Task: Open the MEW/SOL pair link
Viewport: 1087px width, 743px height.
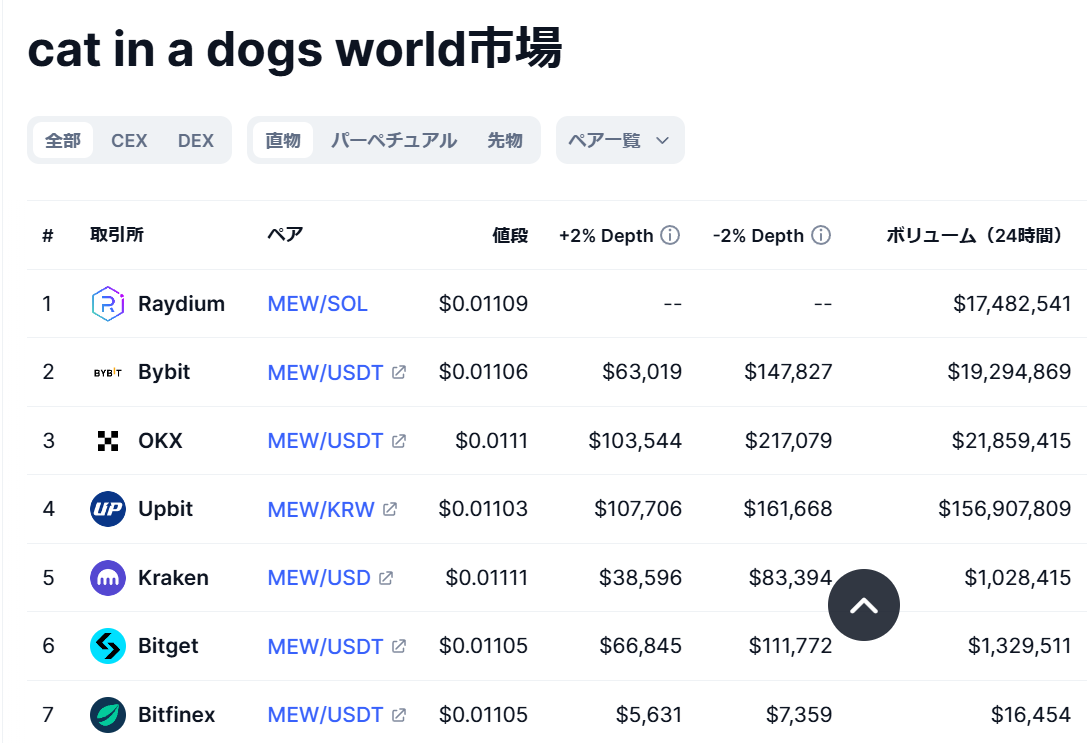Action: pyautogui.click(x=317, y=304)
